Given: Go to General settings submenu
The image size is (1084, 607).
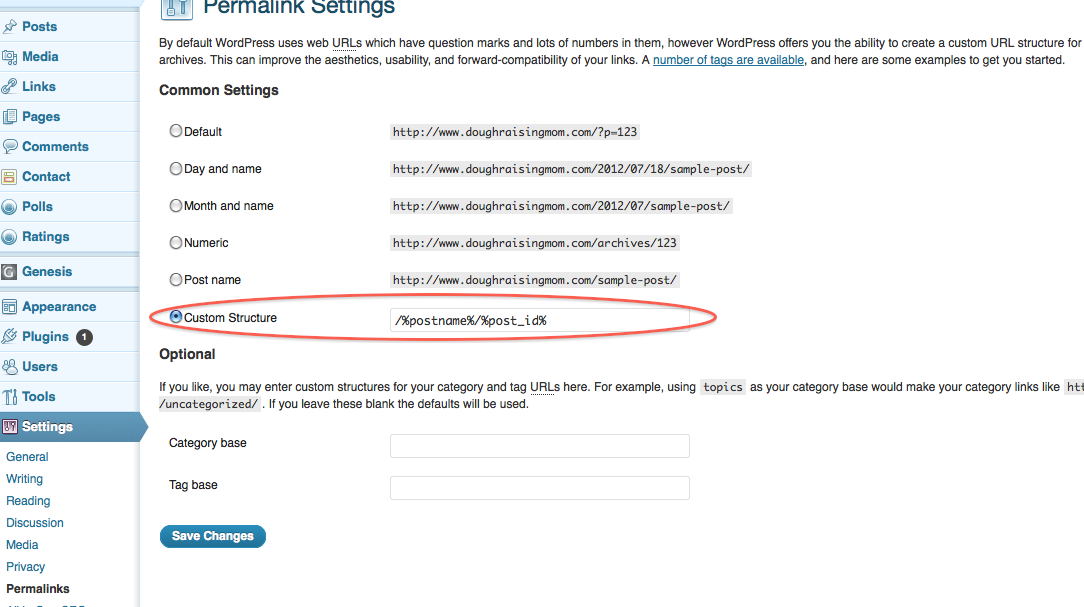Looking at the screenshot, I should 27,457.
